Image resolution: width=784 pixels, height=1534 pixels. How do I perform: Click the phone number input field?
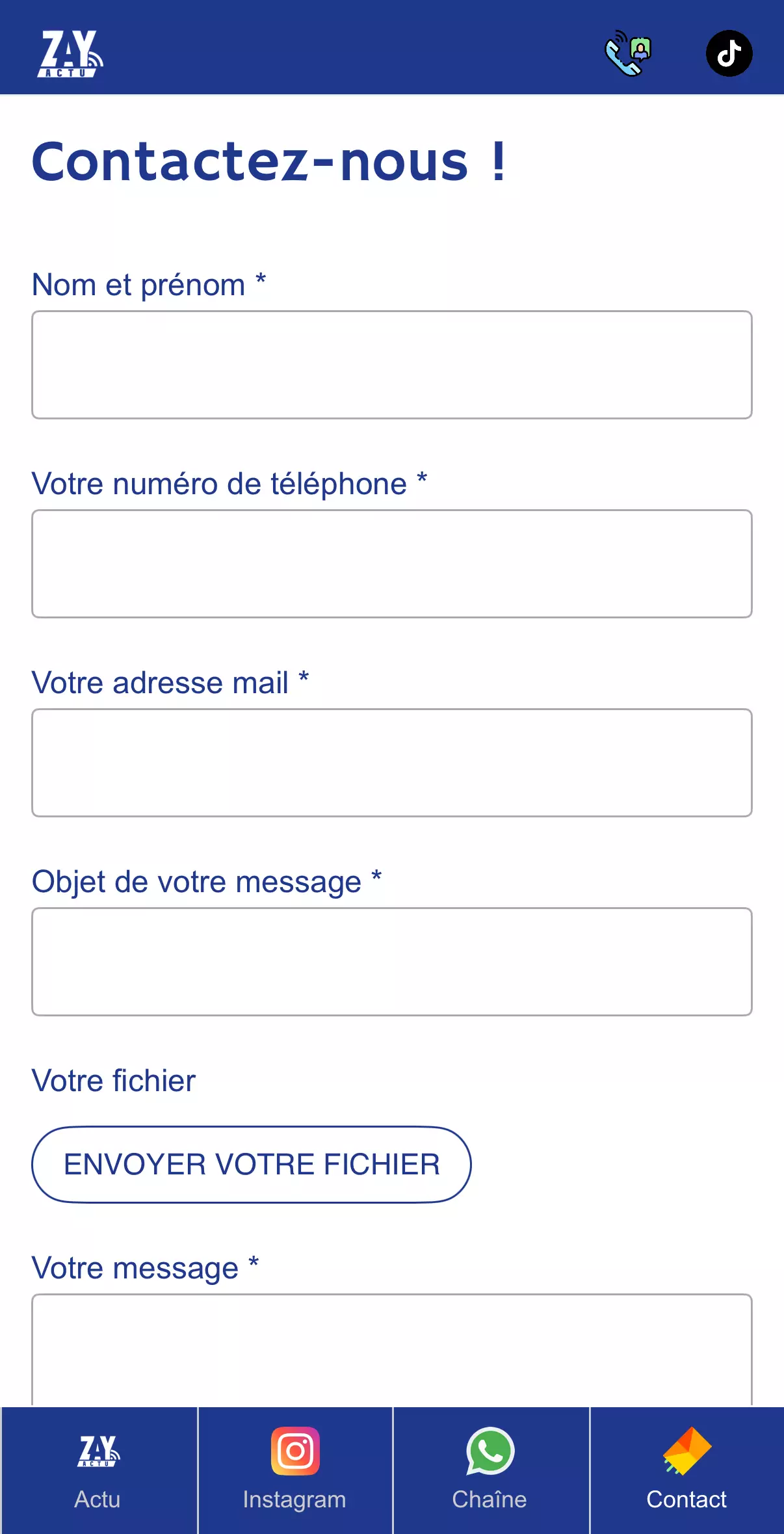point(392,564)
